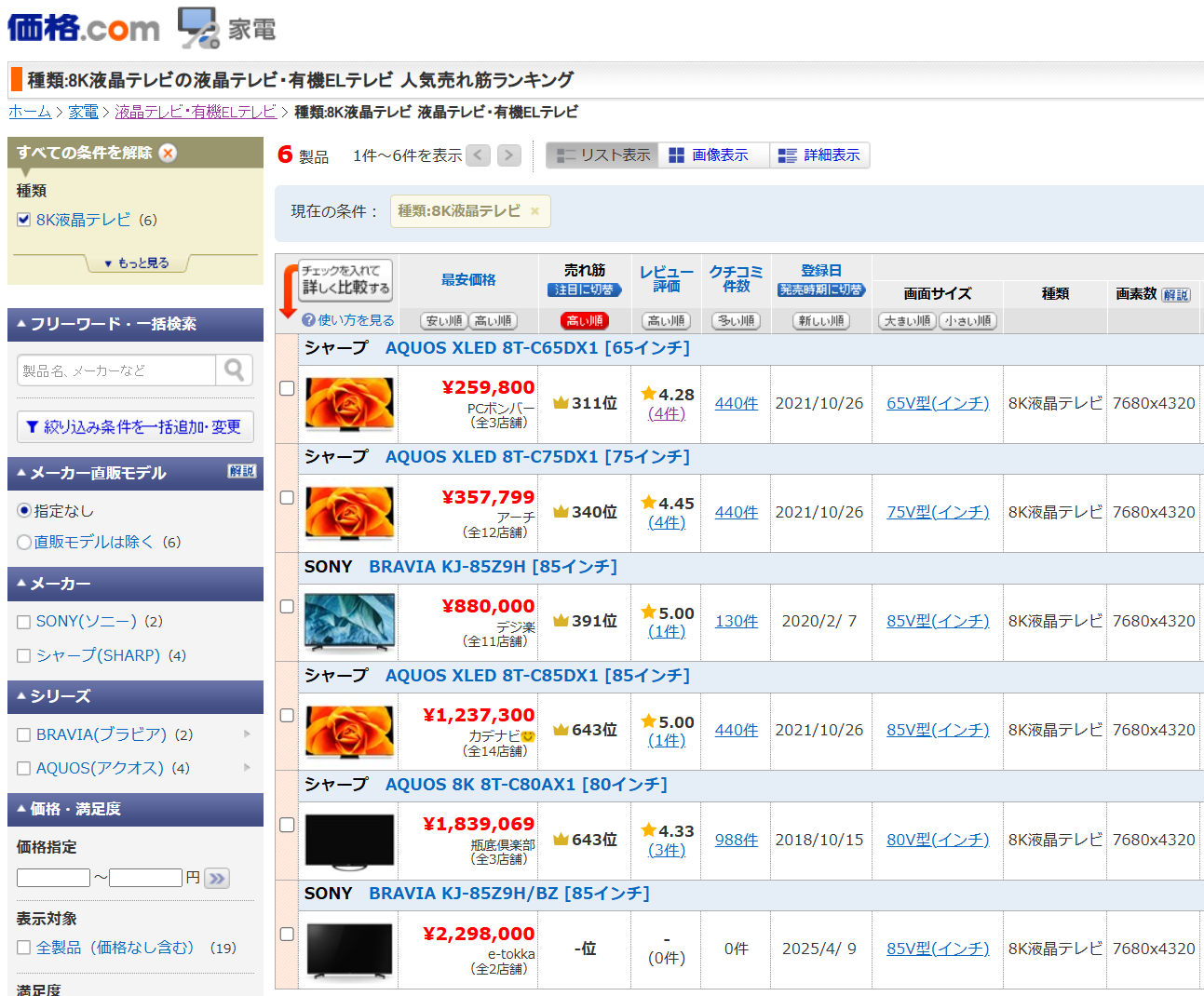
Task: Check the AQUOS(アクオス) series filter
Action: [x=24, y=769]
